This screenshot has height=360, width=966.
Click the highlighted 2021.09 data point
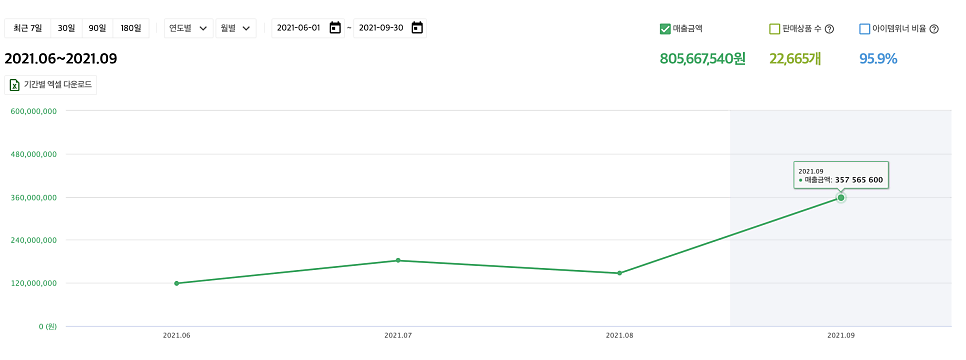tap(841, 198)
